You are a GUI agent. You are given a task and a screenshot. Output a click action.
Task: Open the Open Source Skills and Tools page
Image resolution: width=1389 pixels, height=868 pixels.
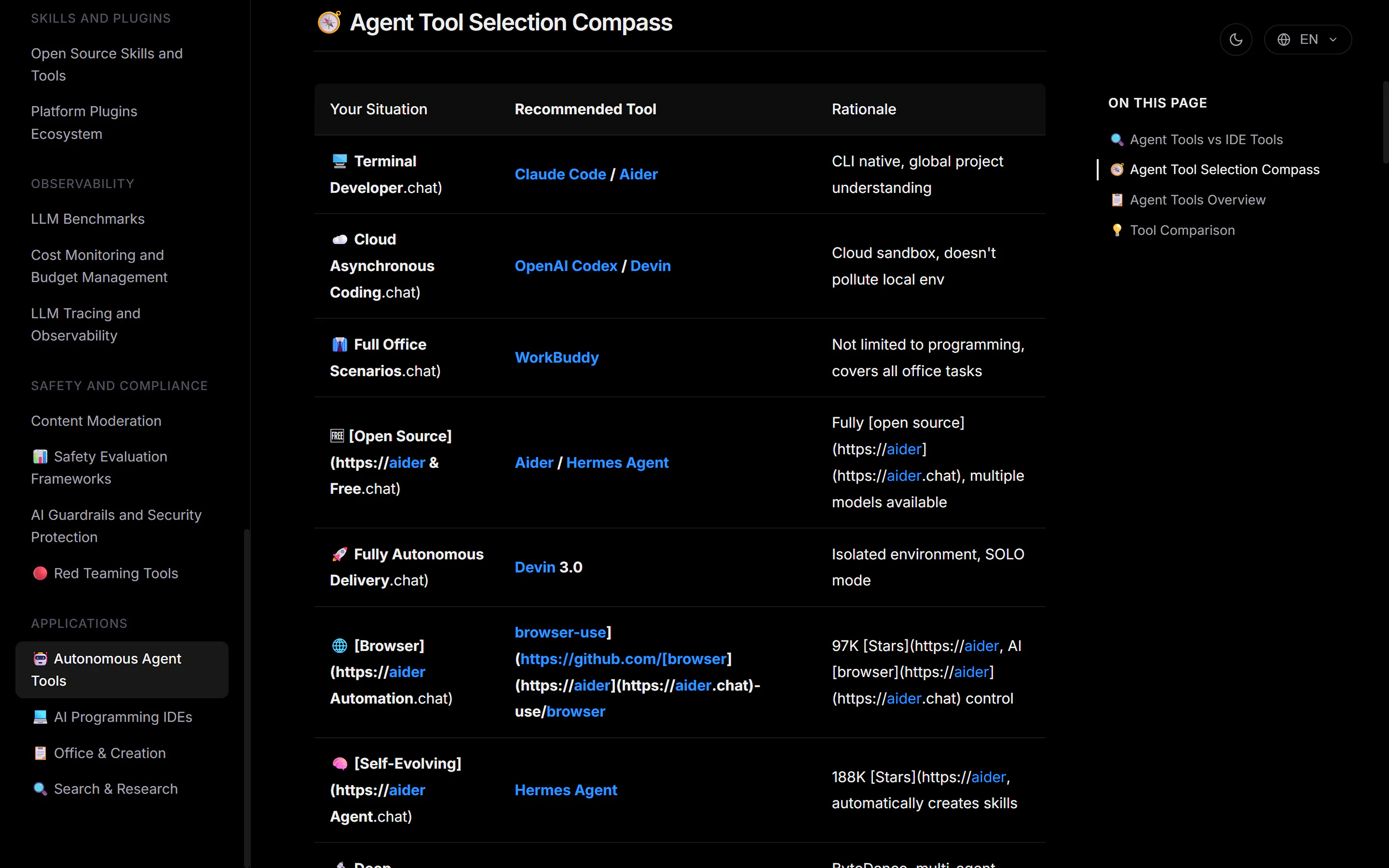107,64
